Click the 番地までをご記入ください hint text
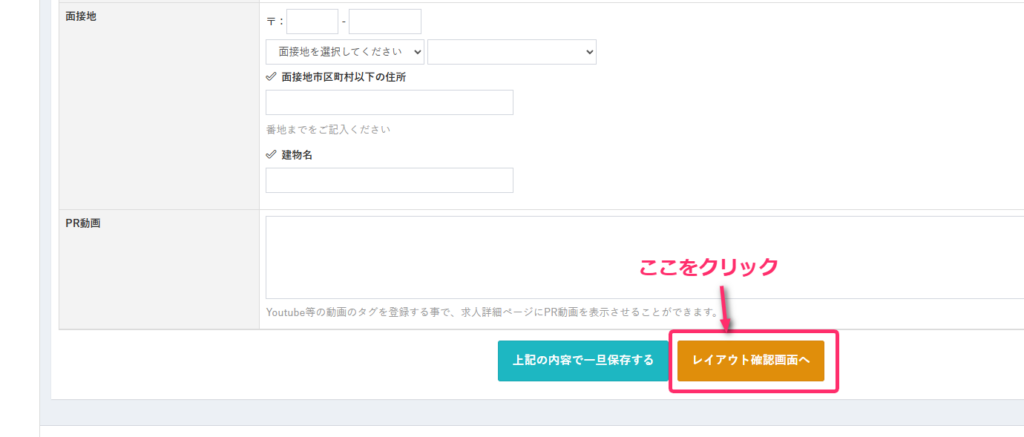 click(328, 130)
